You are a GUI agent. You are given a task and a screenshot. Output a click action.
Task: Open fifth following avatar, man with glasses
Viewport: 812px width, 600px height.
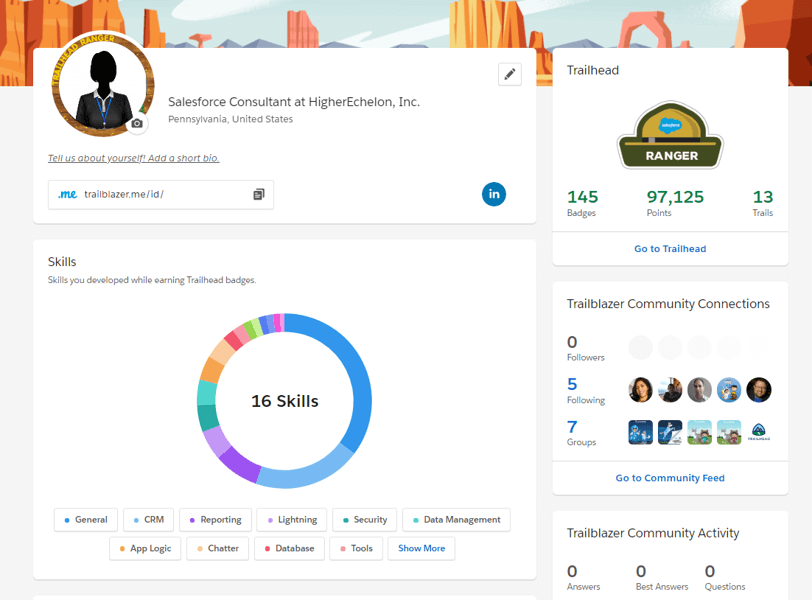759,390
